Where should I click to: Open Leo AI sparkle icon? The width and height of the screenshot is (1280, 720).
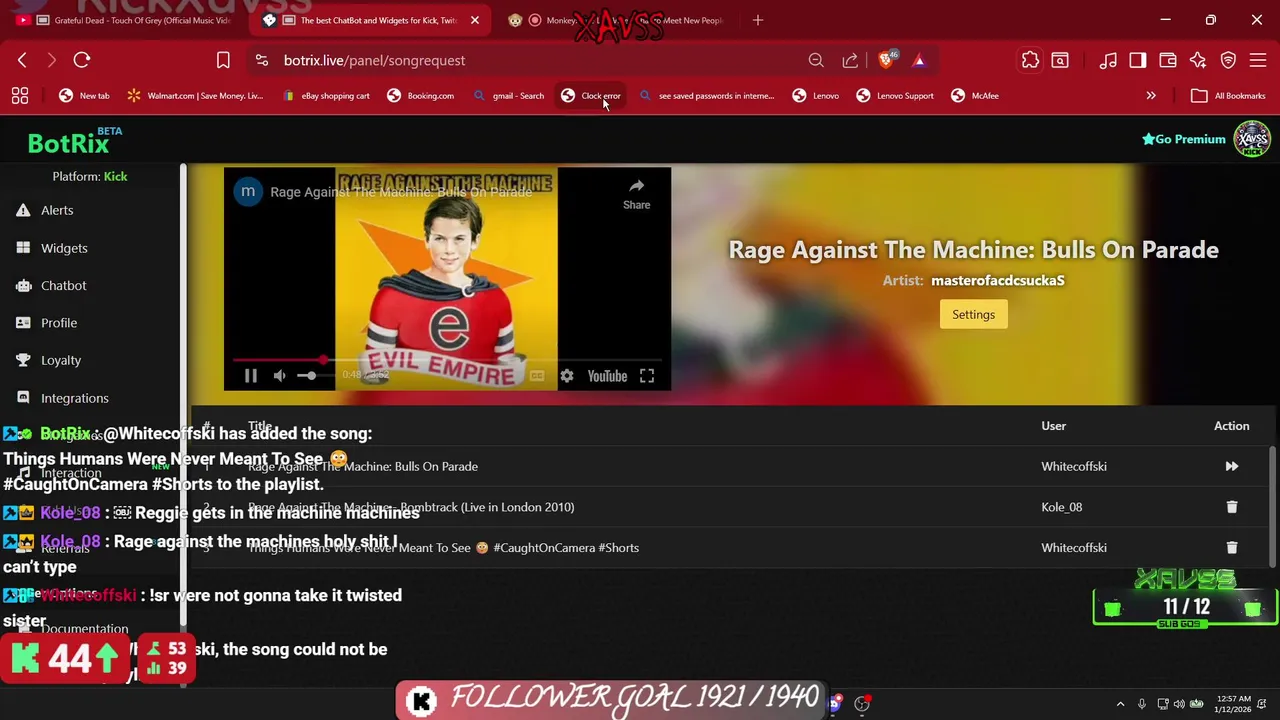click(1198, 60)
